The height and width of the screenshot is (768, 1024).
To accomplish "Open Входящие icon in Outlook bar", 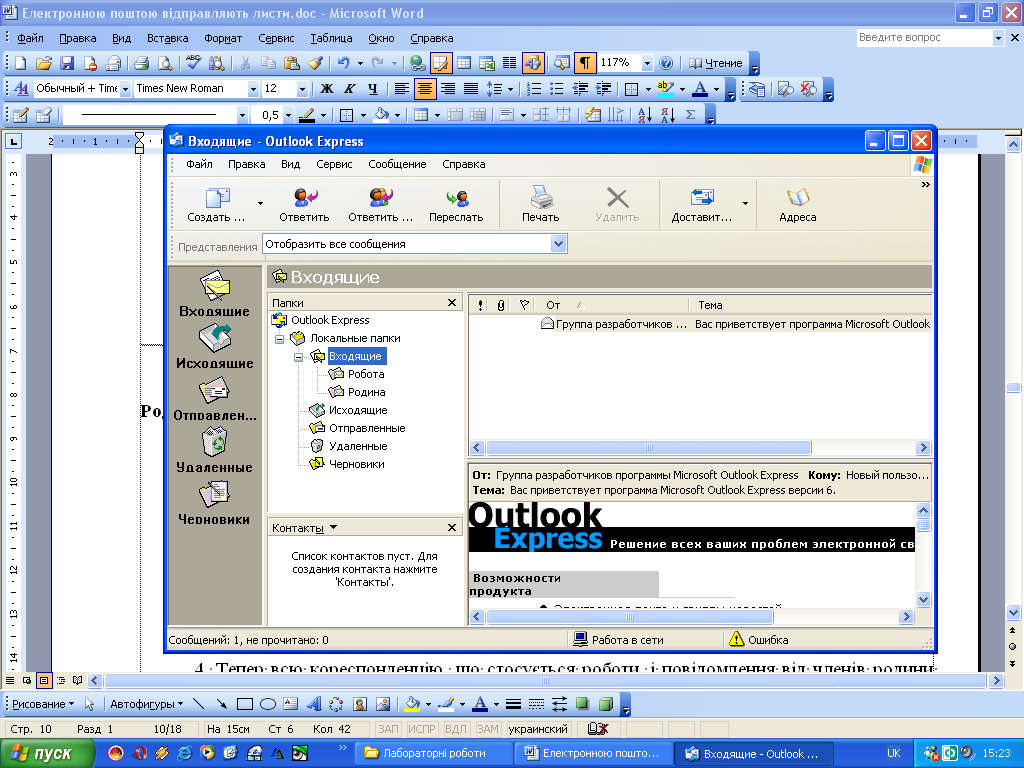I will pos(215,294).
